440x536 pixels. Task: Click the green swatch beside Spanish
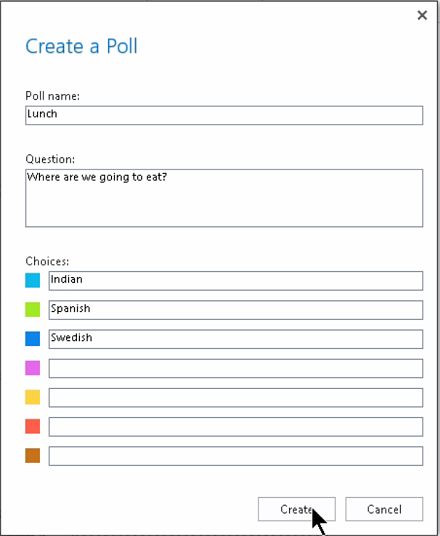coord(32,309)
